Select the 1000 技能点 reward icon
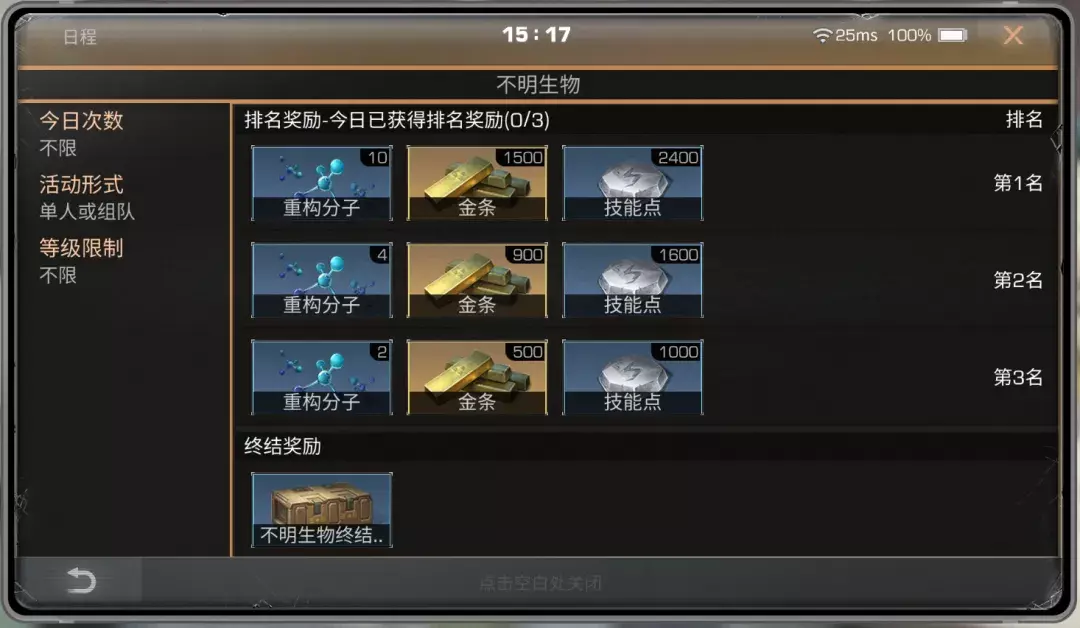Screen dimensions: 1080x628 pos(632,377)
